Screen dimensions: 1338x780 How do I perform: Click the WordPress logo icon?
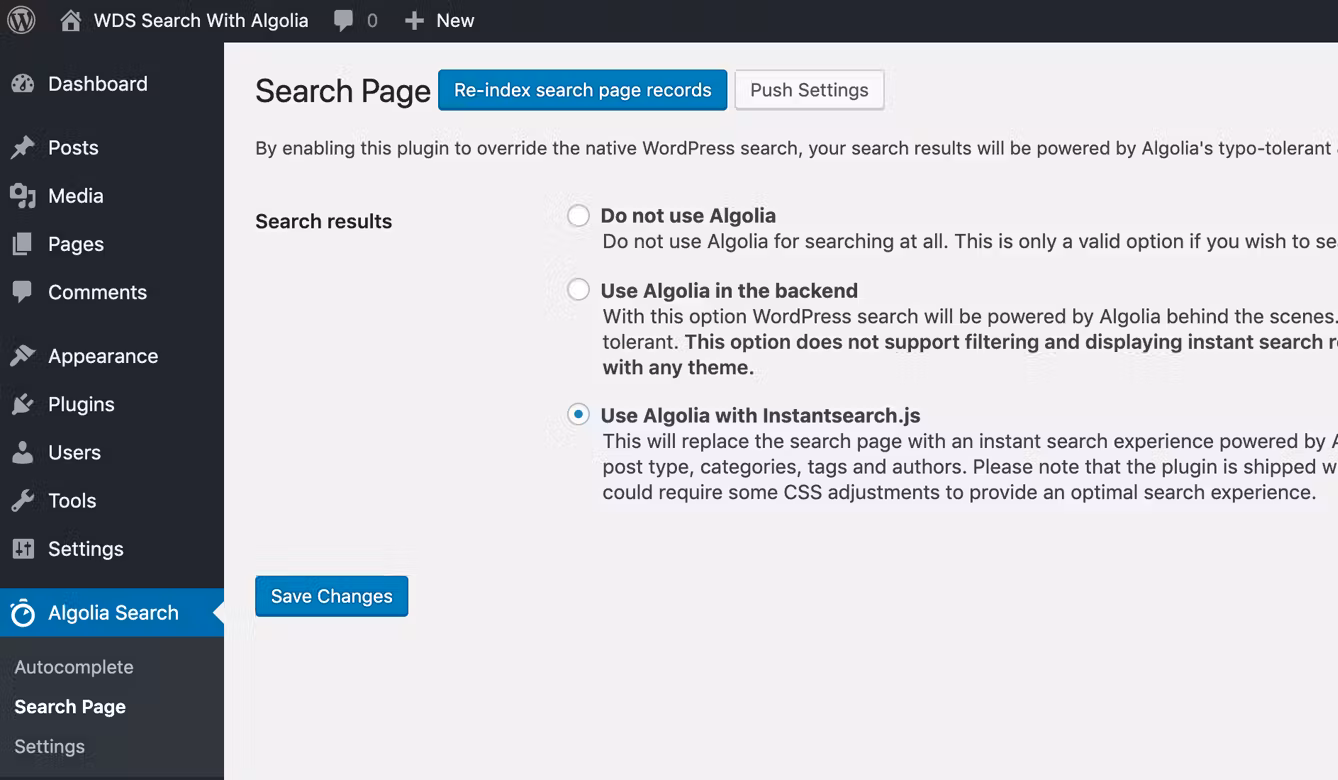point(21,20)
